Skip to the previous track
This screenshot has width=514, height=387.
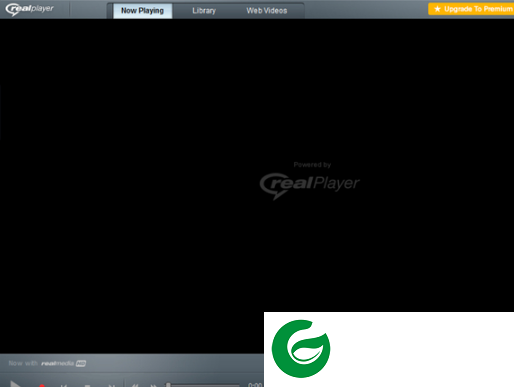click(x=64, y=385)
